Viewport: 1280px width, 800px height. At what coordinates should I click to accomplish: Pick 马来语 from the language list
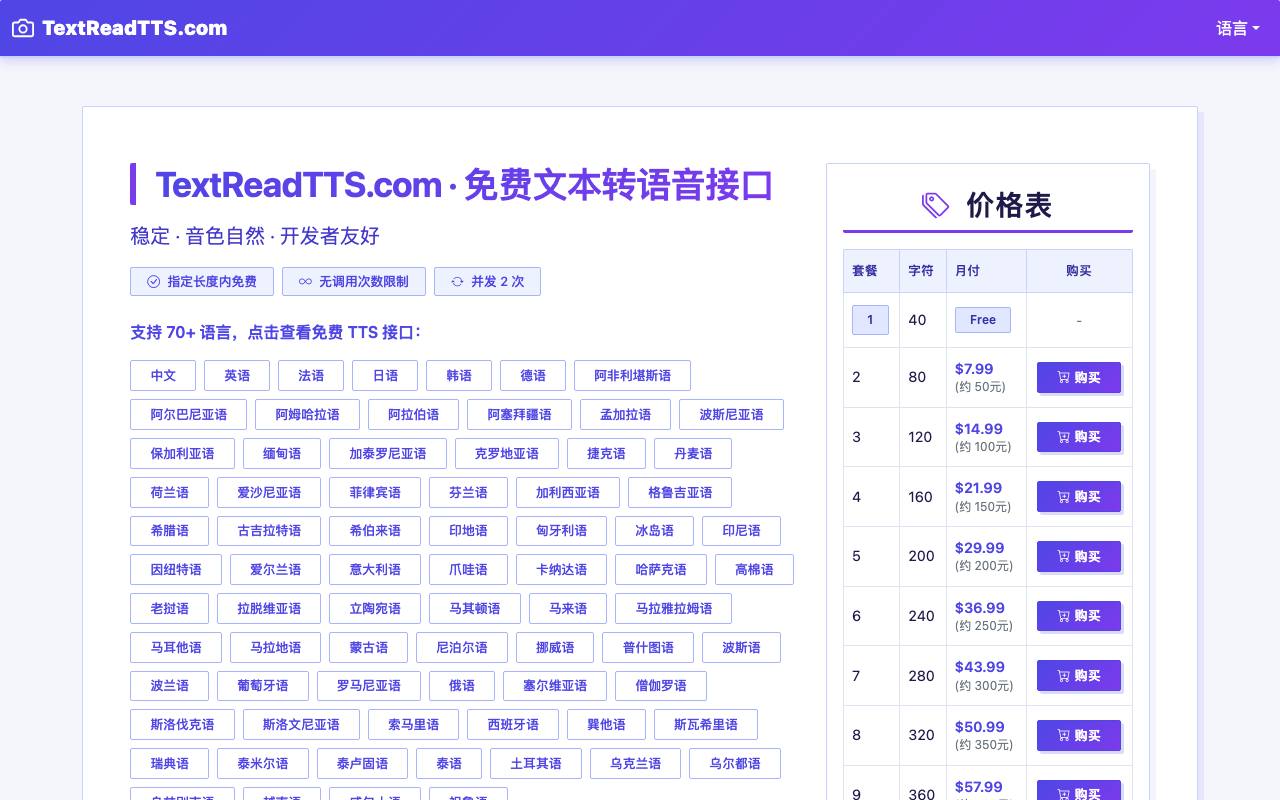568,609
